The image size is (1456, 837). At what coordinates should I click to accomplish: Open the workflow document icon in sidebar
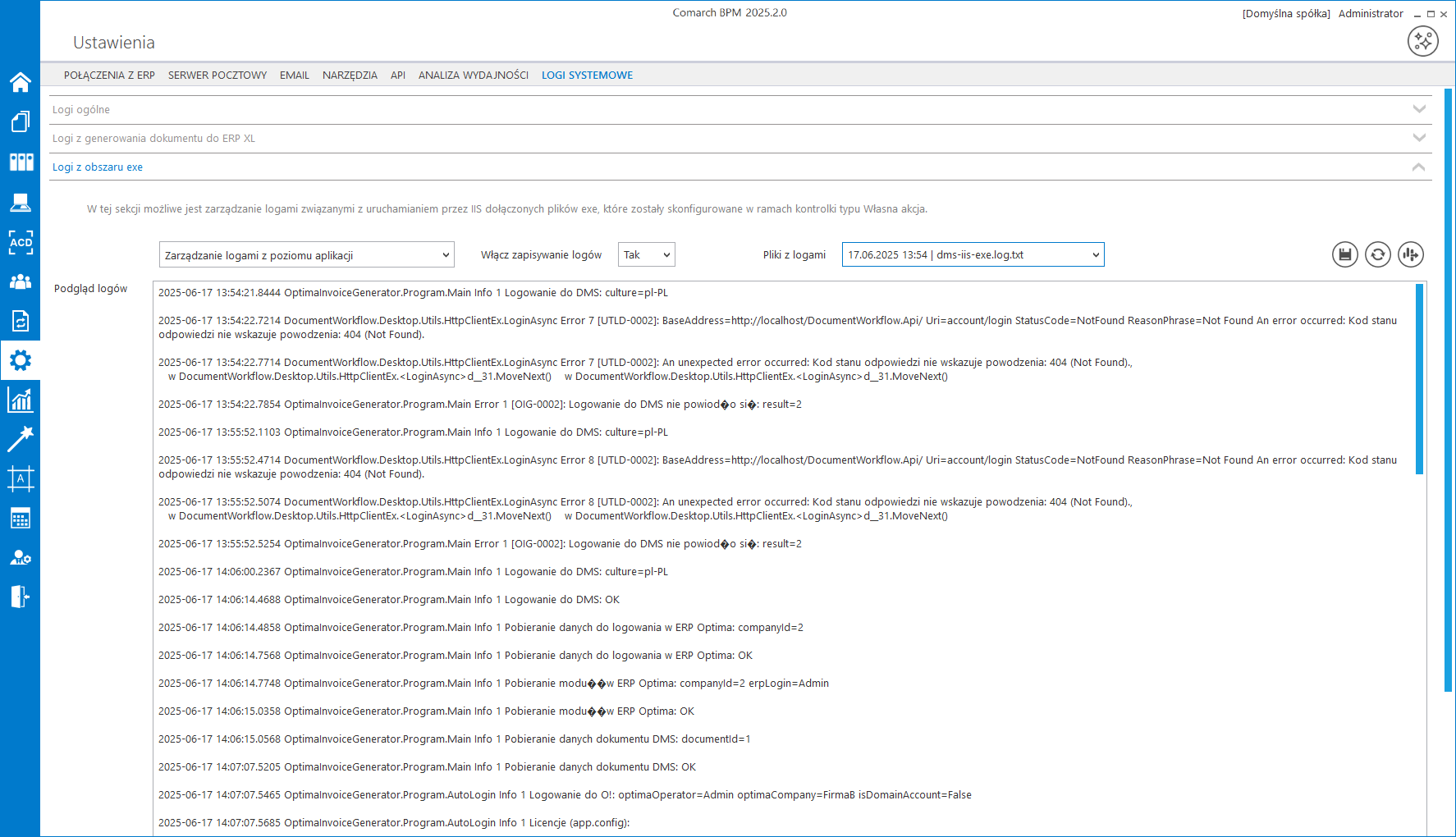point(20,321)
